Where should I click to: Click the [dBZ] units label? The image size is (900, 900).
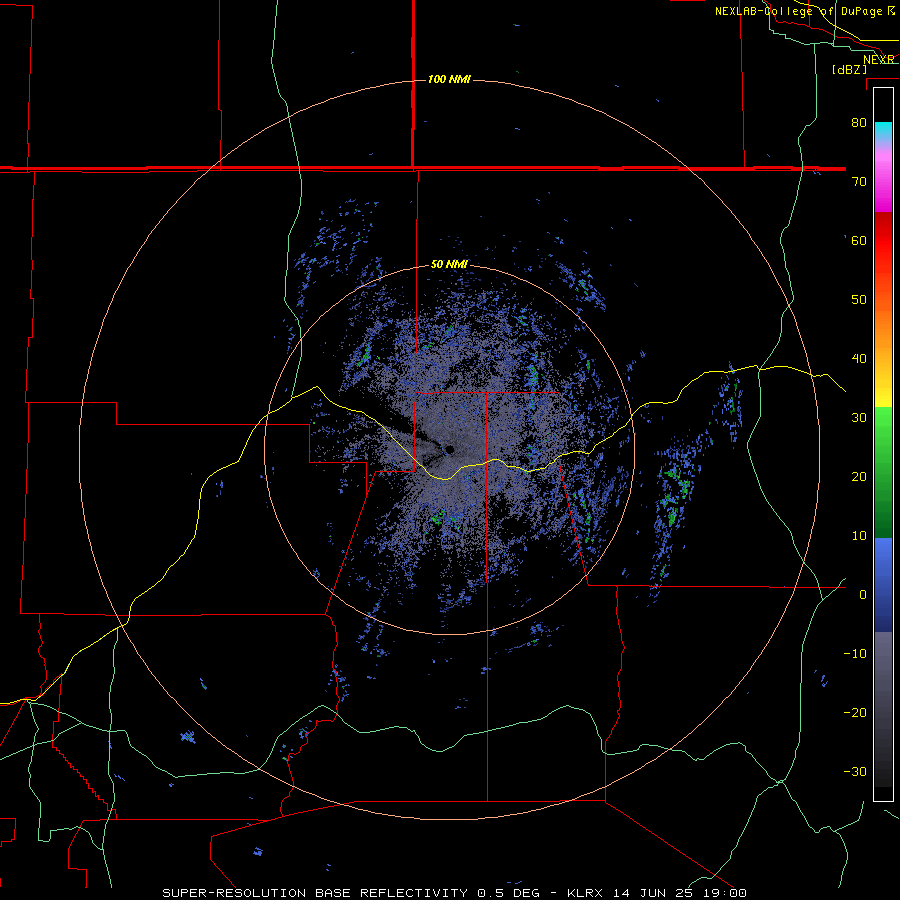click(849, 69)
